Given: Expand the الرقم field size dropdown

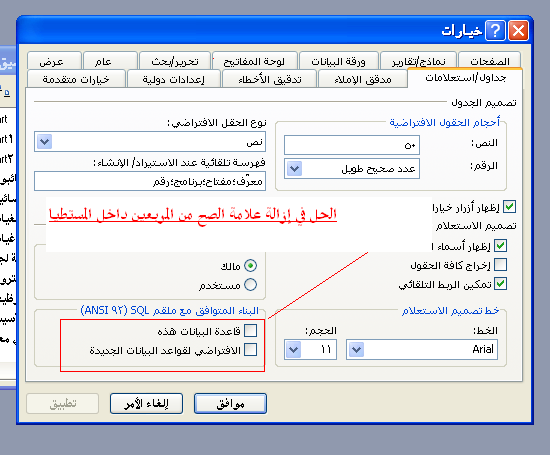Looking at the screenshot, I should tap(295, 169).
